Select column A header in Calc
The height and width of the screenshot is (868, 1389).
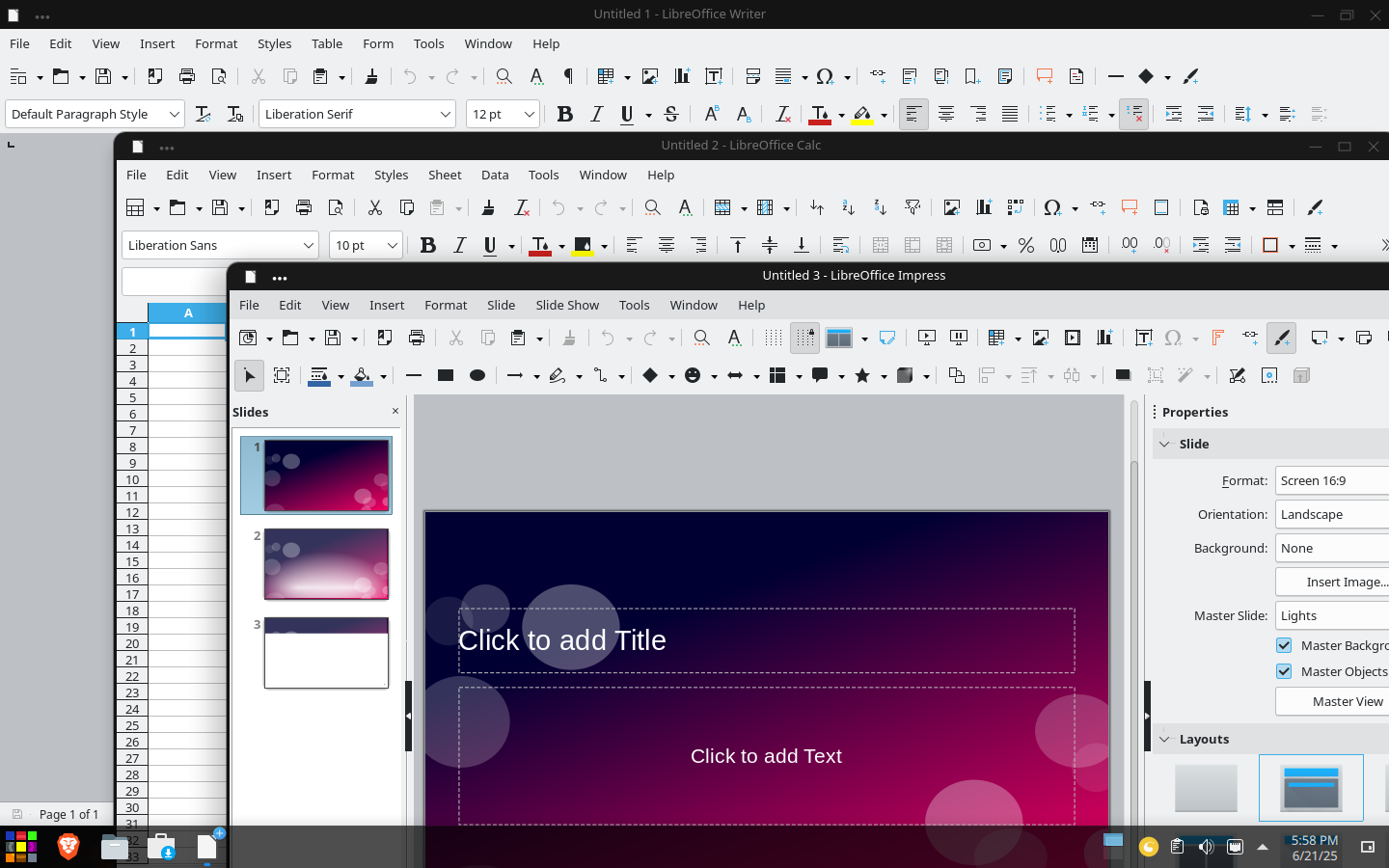[188, 312]
